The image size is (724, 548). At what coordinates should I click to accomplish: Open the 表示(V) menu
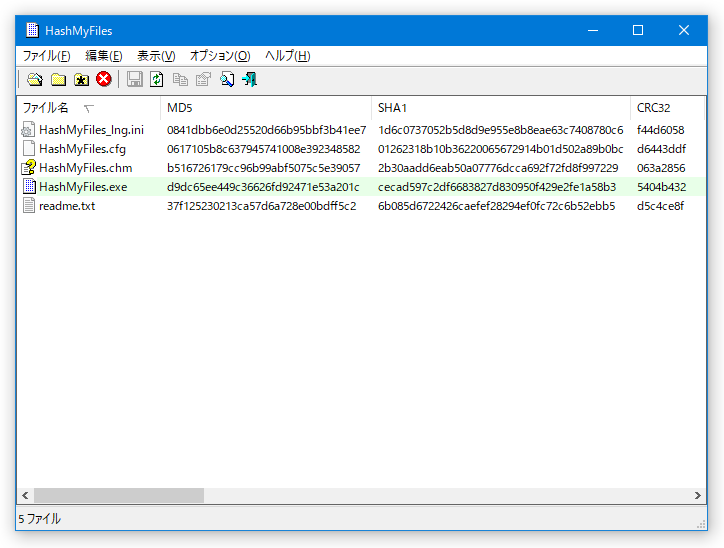pos(156,56)
